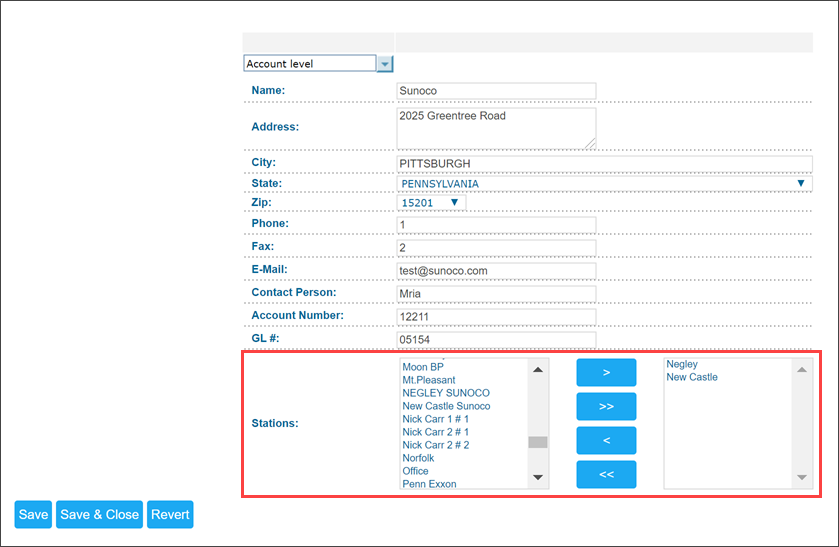Click the Account Number field
839x547 pixels.
pos(496,317)
